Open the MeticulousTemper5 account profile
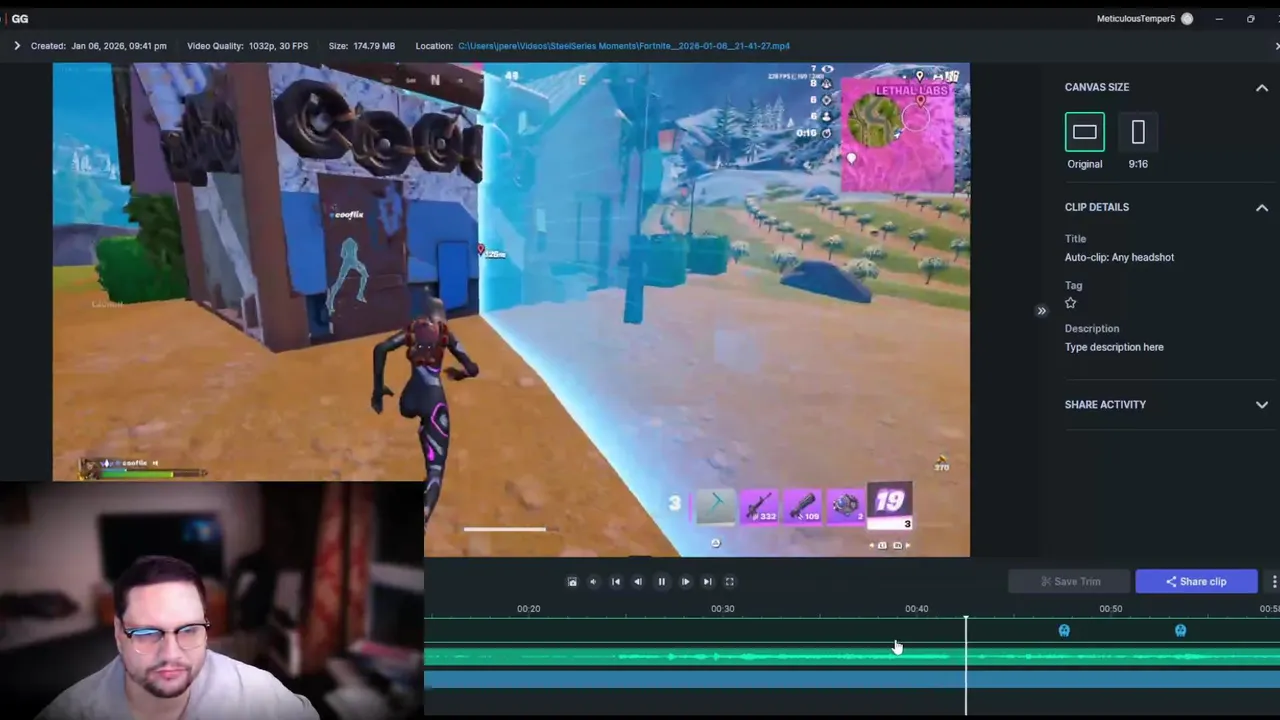Viewport: 1280px width, 720px height. (x=1144, y=19)
